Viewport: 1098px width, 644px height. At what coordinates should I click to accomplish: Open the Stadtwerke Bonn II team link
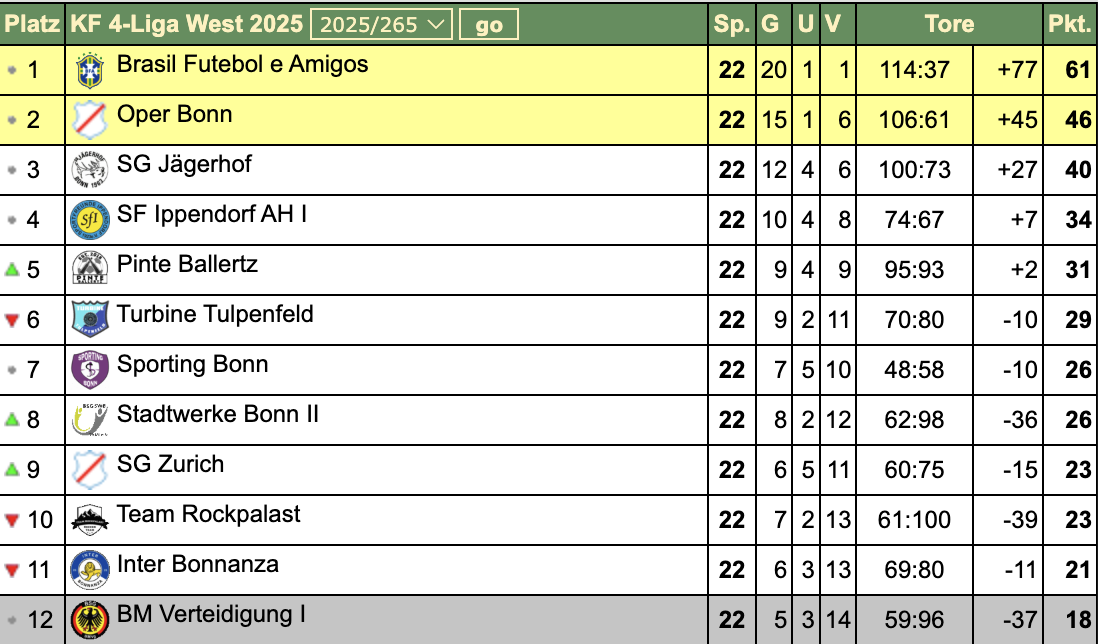218,414
